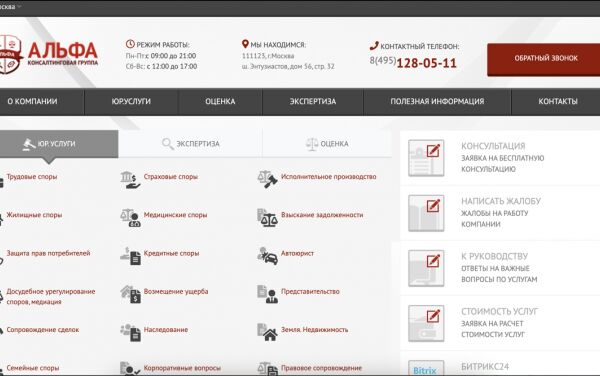Viewport: 600px width, 376px height.
Task: Open the Юр.услуги navigation menu
Action: [x=131, y=101]
